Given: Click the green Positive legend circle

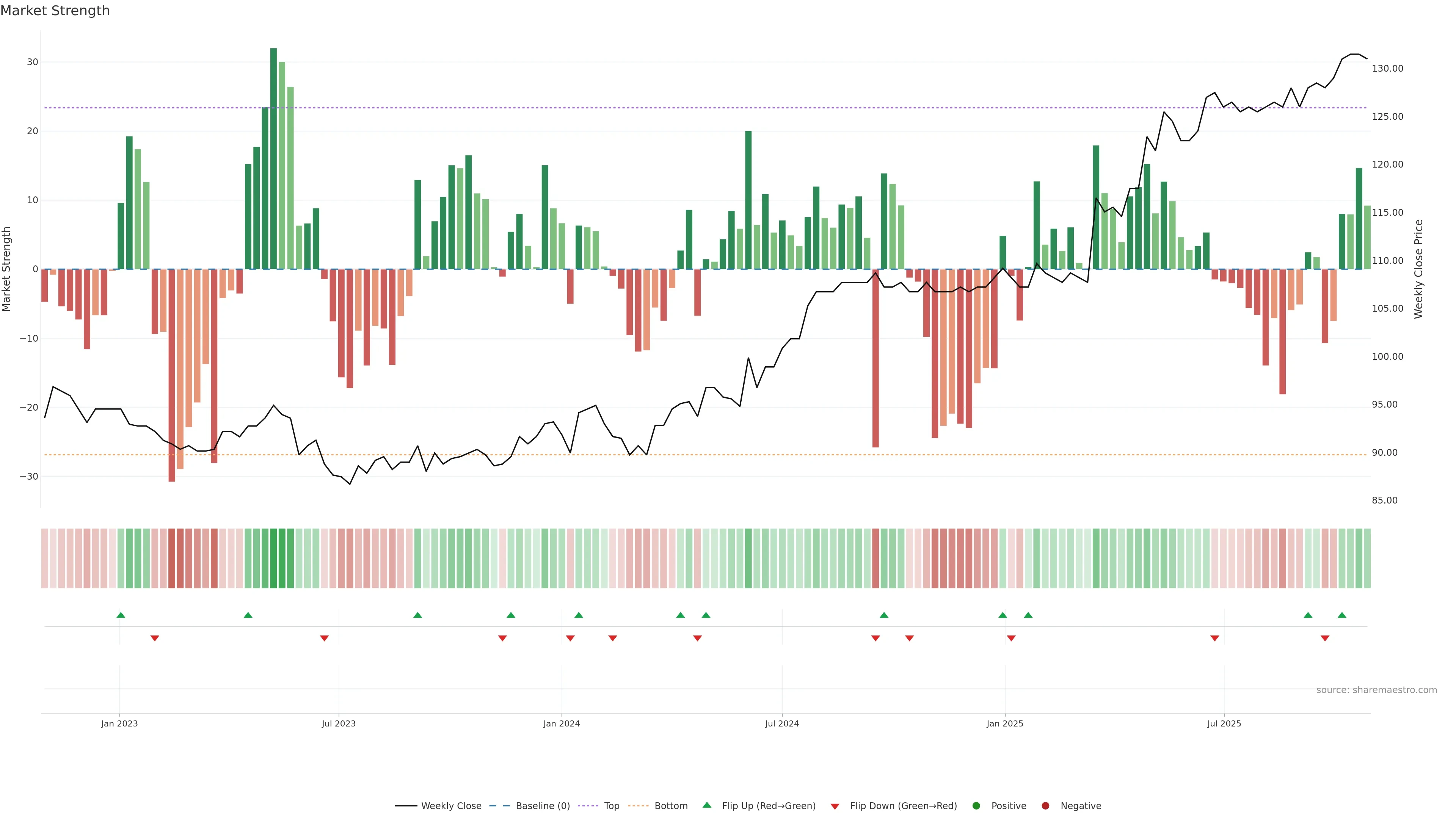Looking at the screenshot, I should click(x=976, y=806).
